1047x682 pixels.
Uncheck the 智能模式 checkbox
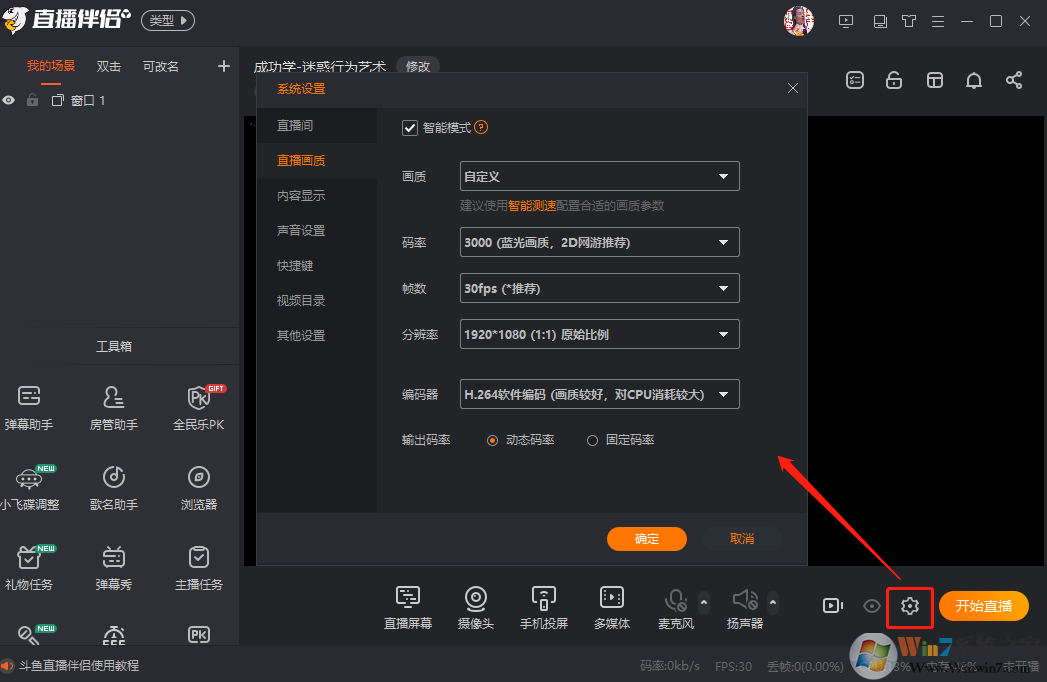tap(410, 127)
